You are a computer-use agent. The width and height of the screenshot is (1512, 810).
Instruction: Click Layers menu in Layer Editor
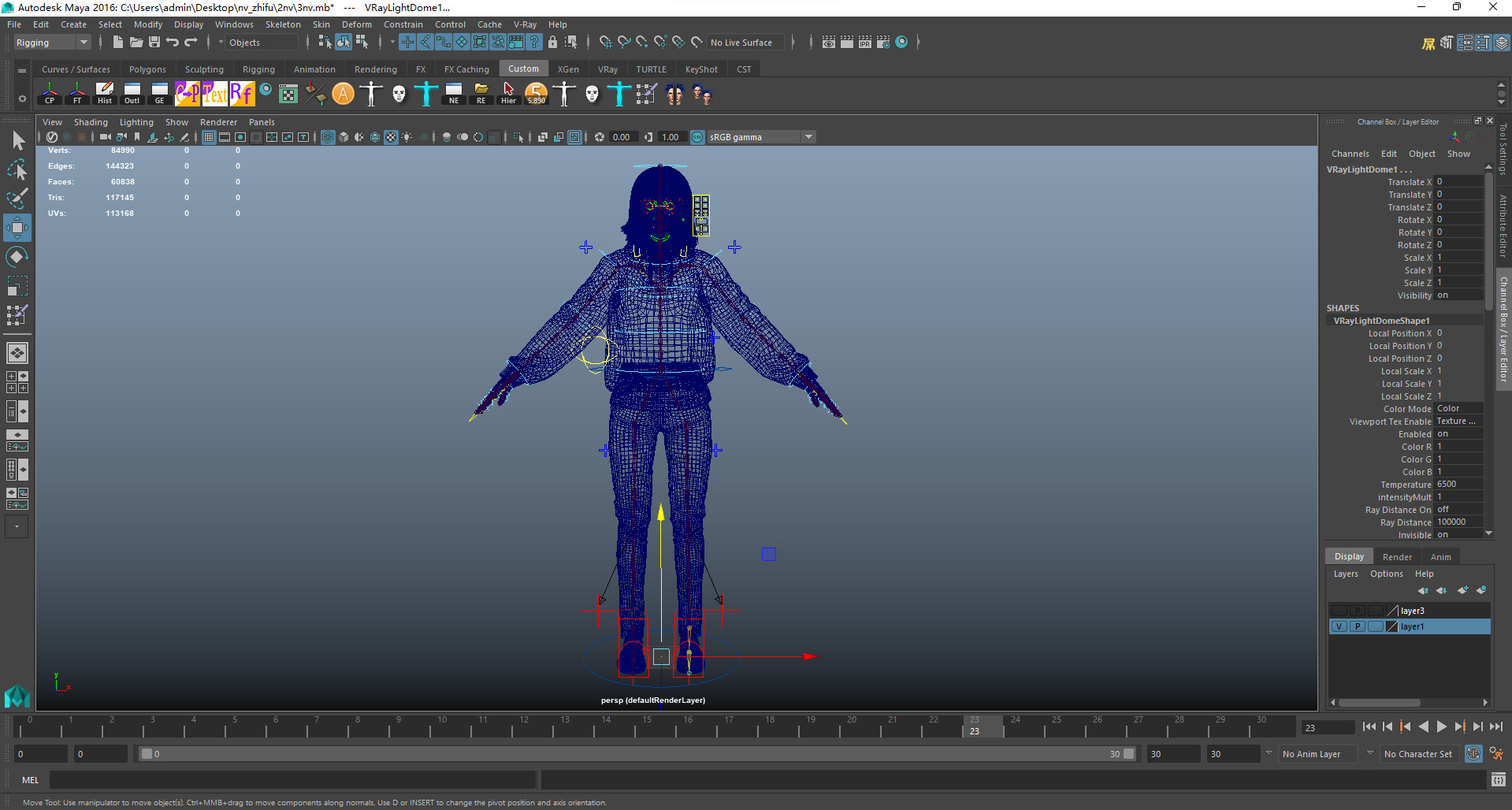coord(1346,574)
